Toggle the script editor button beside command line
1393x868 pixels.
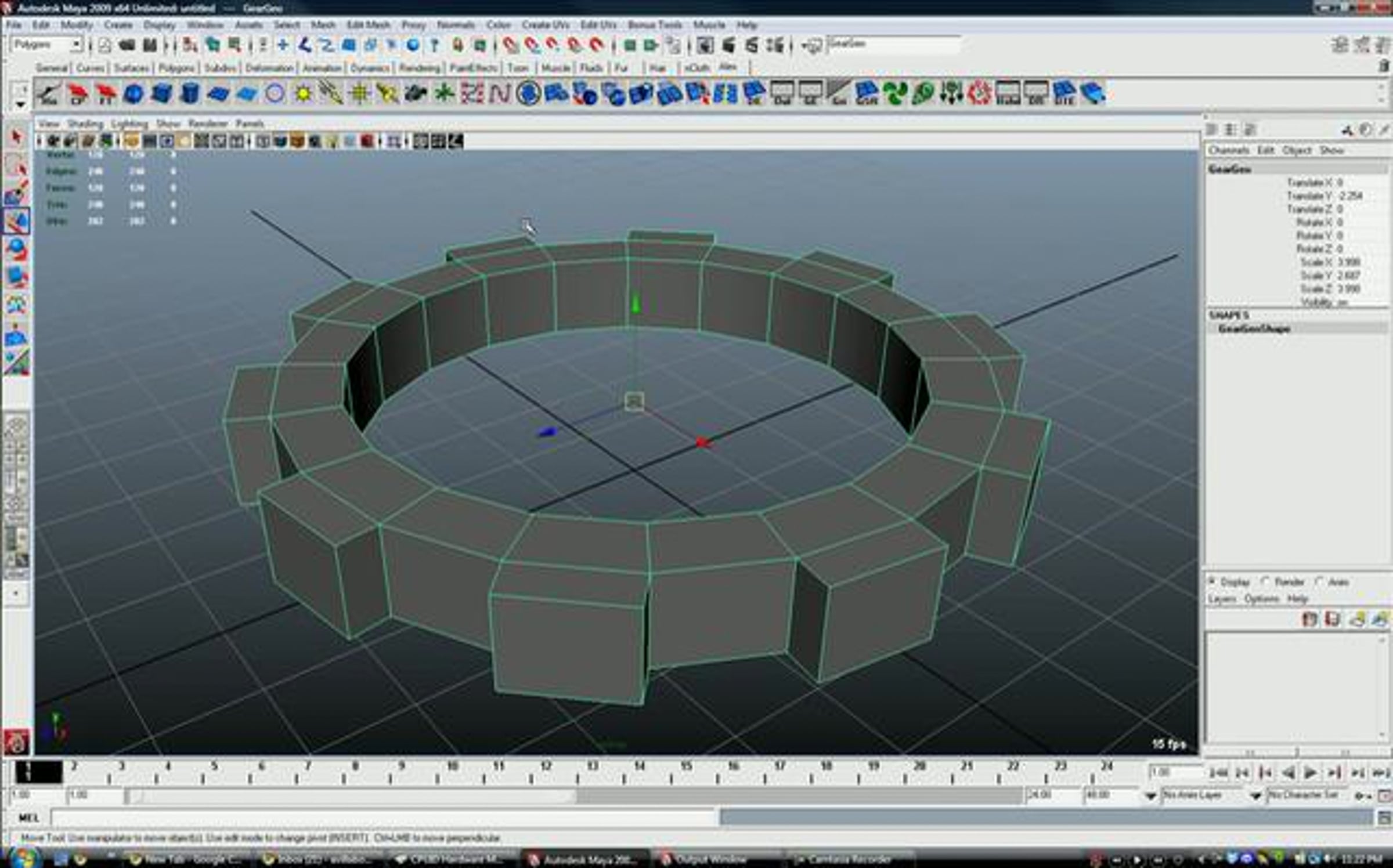[1384, 818]
